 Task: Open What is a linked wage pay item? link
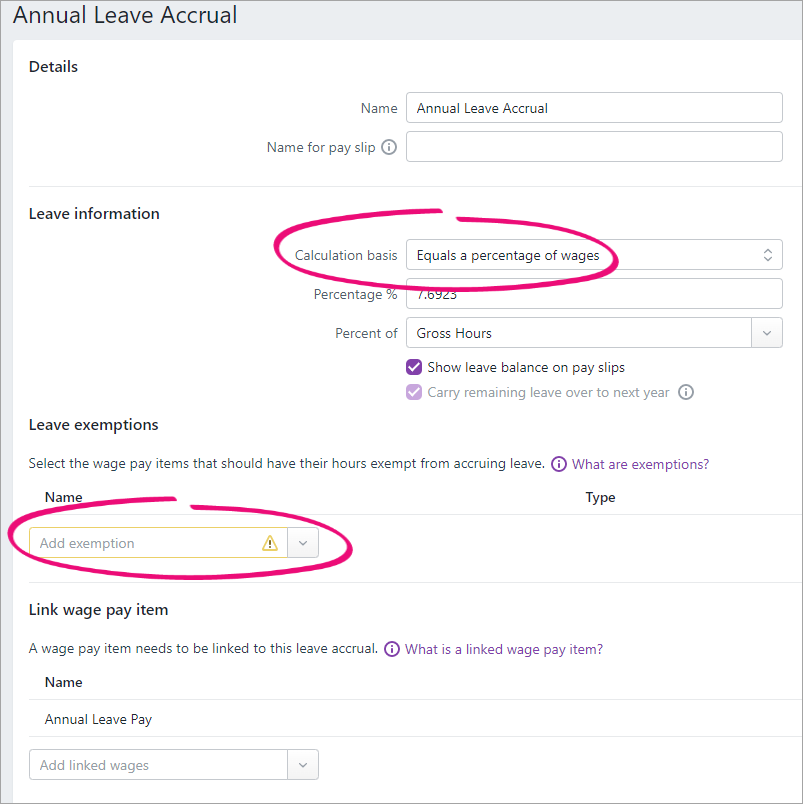click(504, 649)
